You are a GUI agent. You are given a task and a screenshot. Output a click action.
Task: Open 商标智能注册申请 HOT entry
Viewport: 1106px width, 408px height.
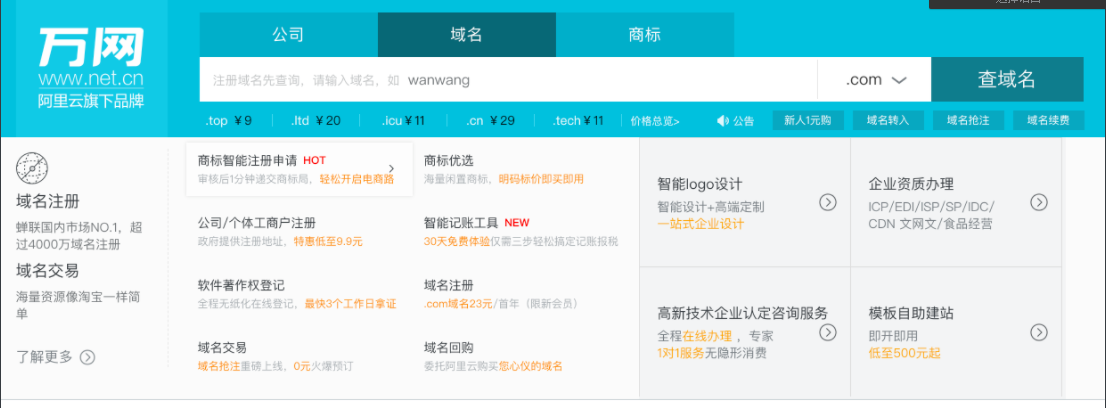tap(299, 169)
